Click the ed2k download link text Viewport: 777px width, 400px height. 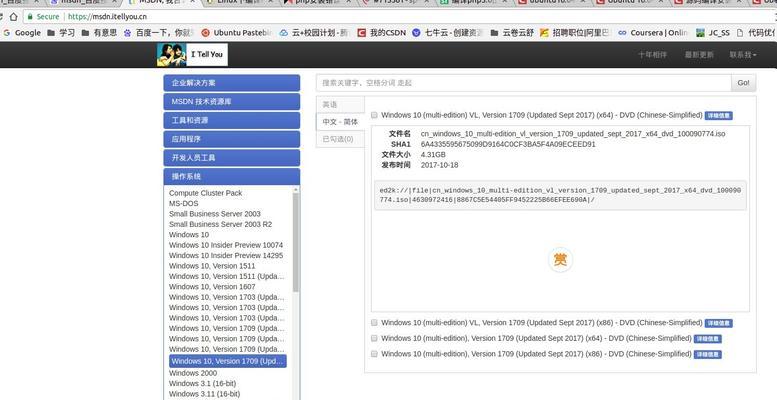click(560, 195)
